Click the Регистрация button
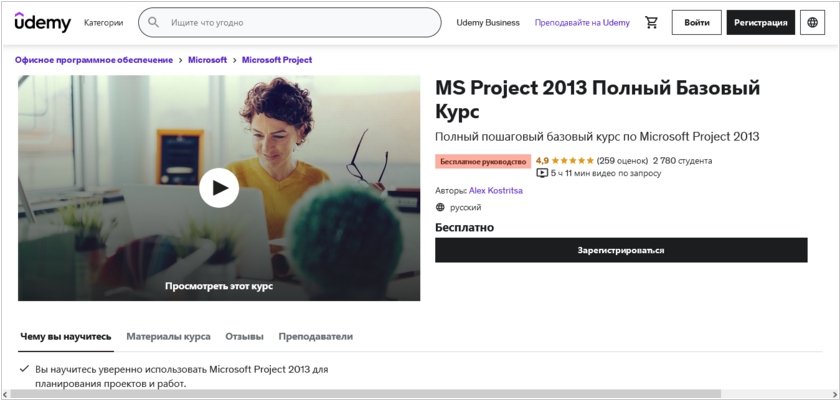 [761, 22]
